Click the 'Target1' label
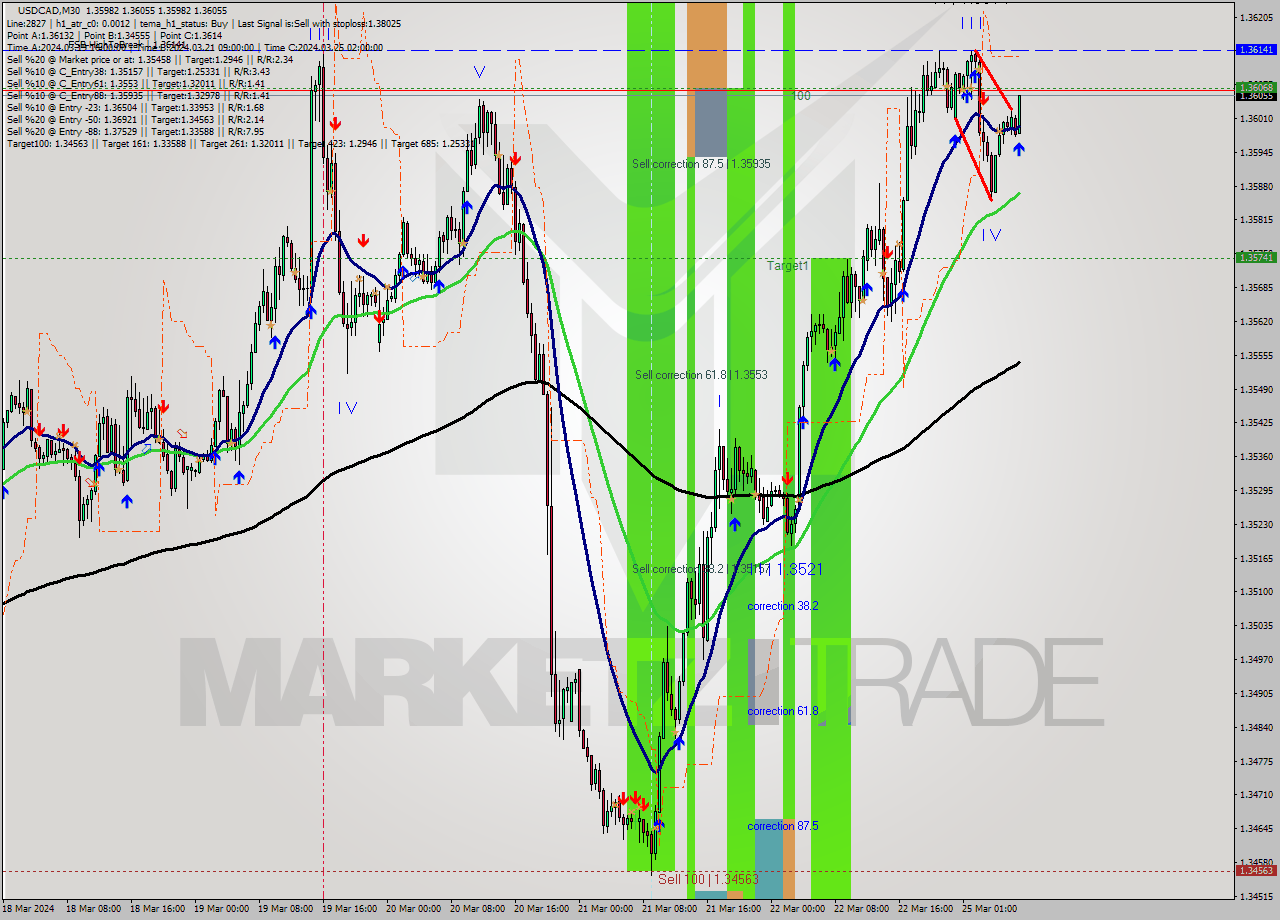 (788, 265)
